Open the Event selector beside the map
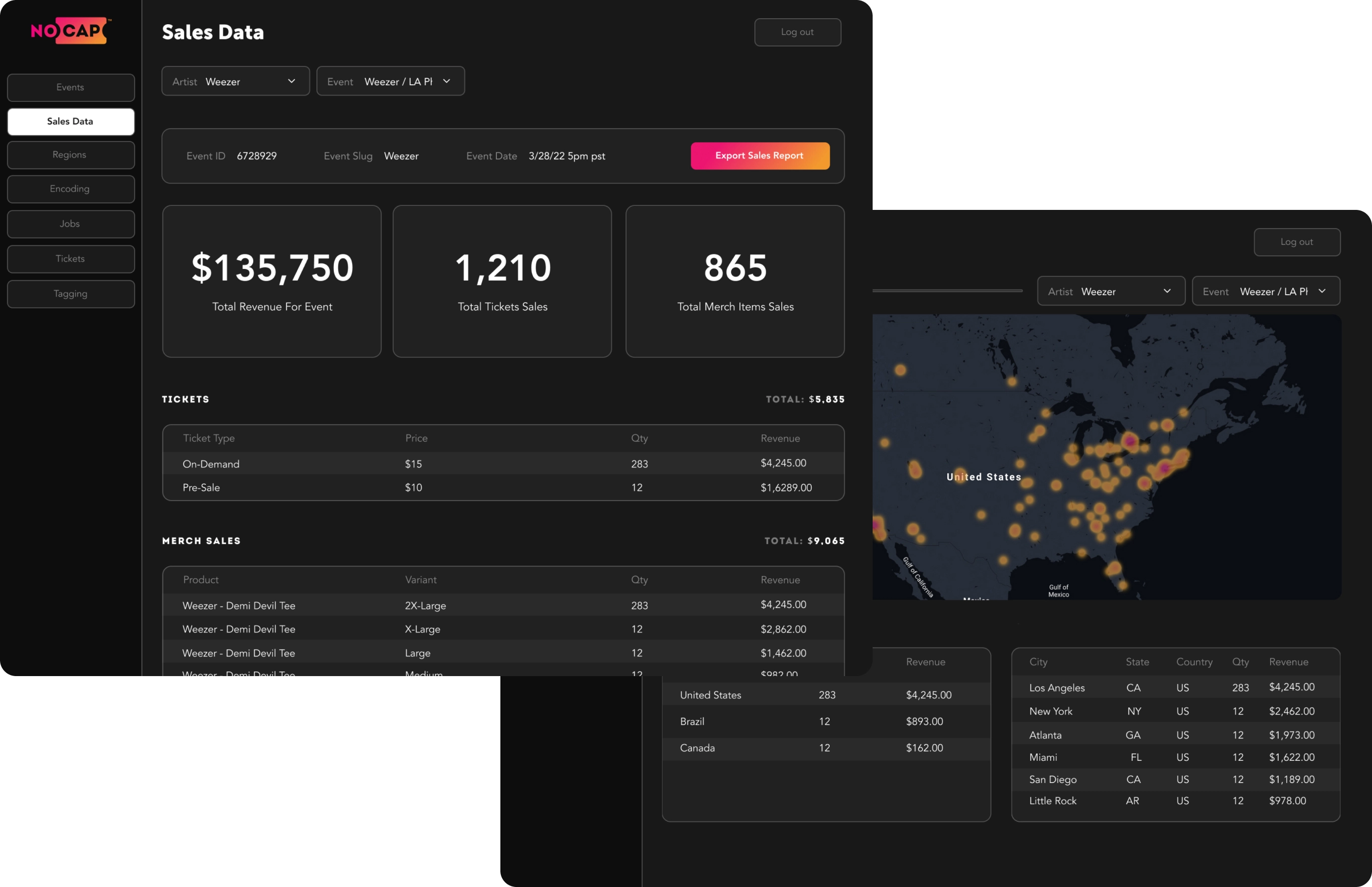The image size is (1372, 887). (x=1266, y=291)
